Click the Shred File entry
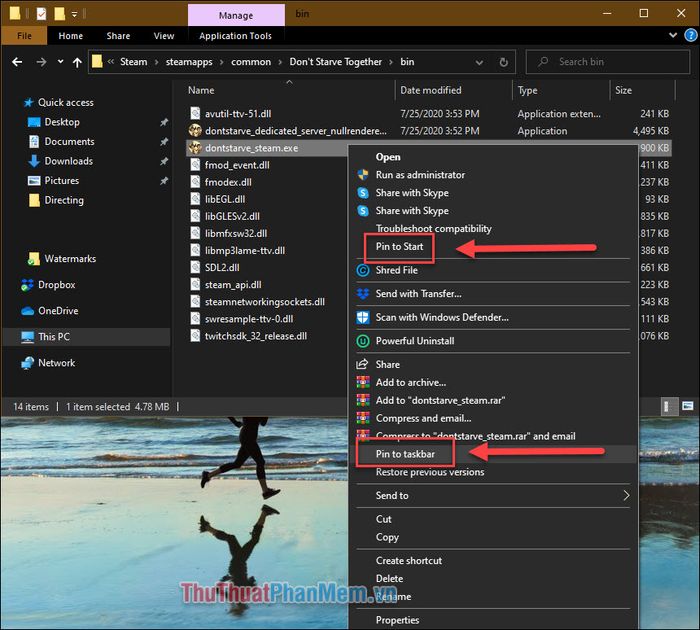 coord(396,270)
